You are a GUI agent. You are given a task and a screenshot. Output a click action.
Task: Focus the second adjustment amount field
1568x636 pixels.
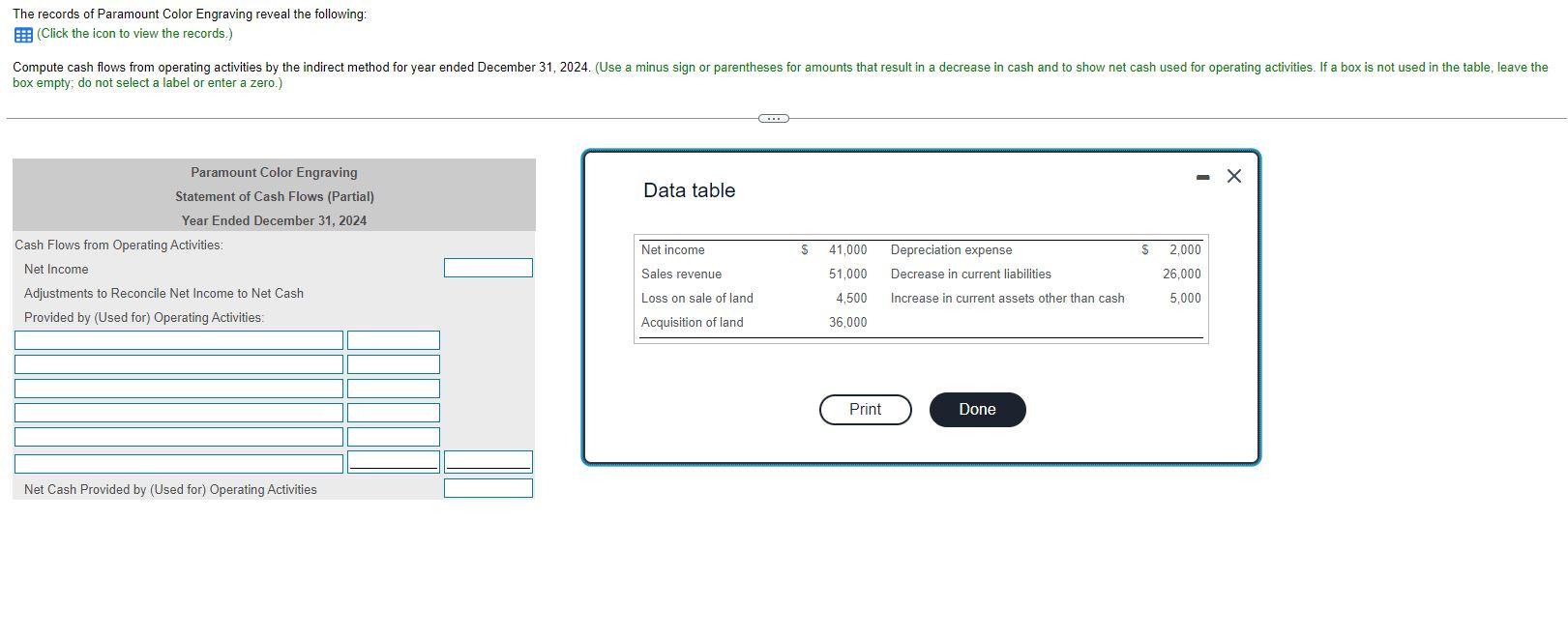(x=394, y=364)
